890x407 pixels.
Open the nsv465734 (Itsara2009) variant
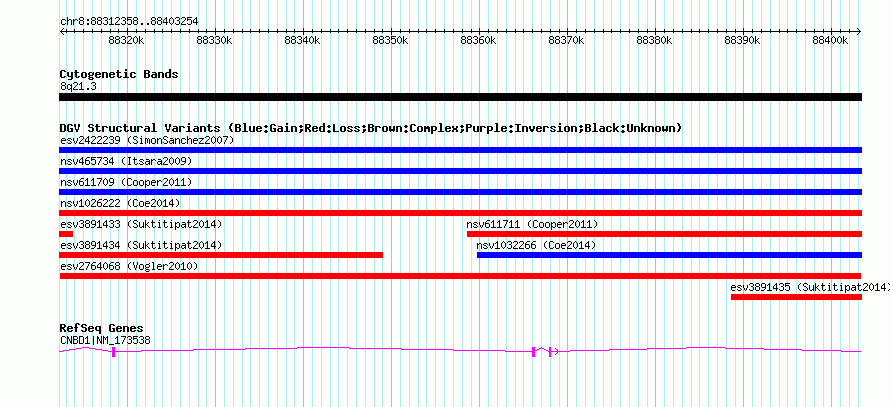click(x=126, y=161)
